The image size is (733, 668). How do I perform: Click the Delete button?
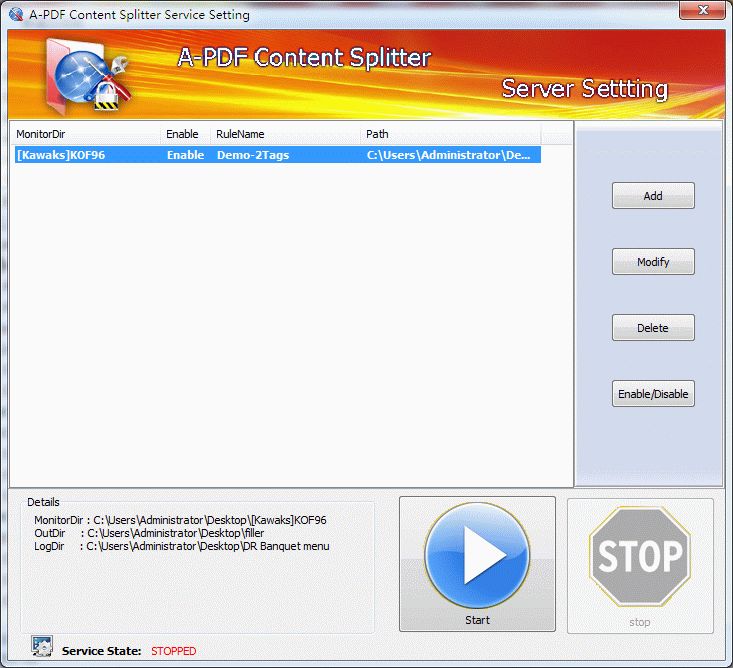pyautogui.click(x=653, y=328)
